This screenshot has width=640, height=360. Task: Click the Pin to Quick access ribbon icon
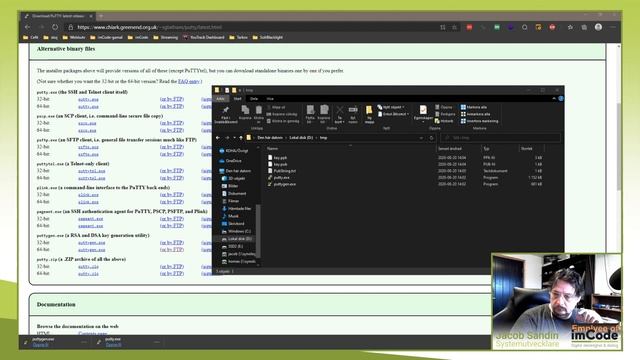pos(225,114)
